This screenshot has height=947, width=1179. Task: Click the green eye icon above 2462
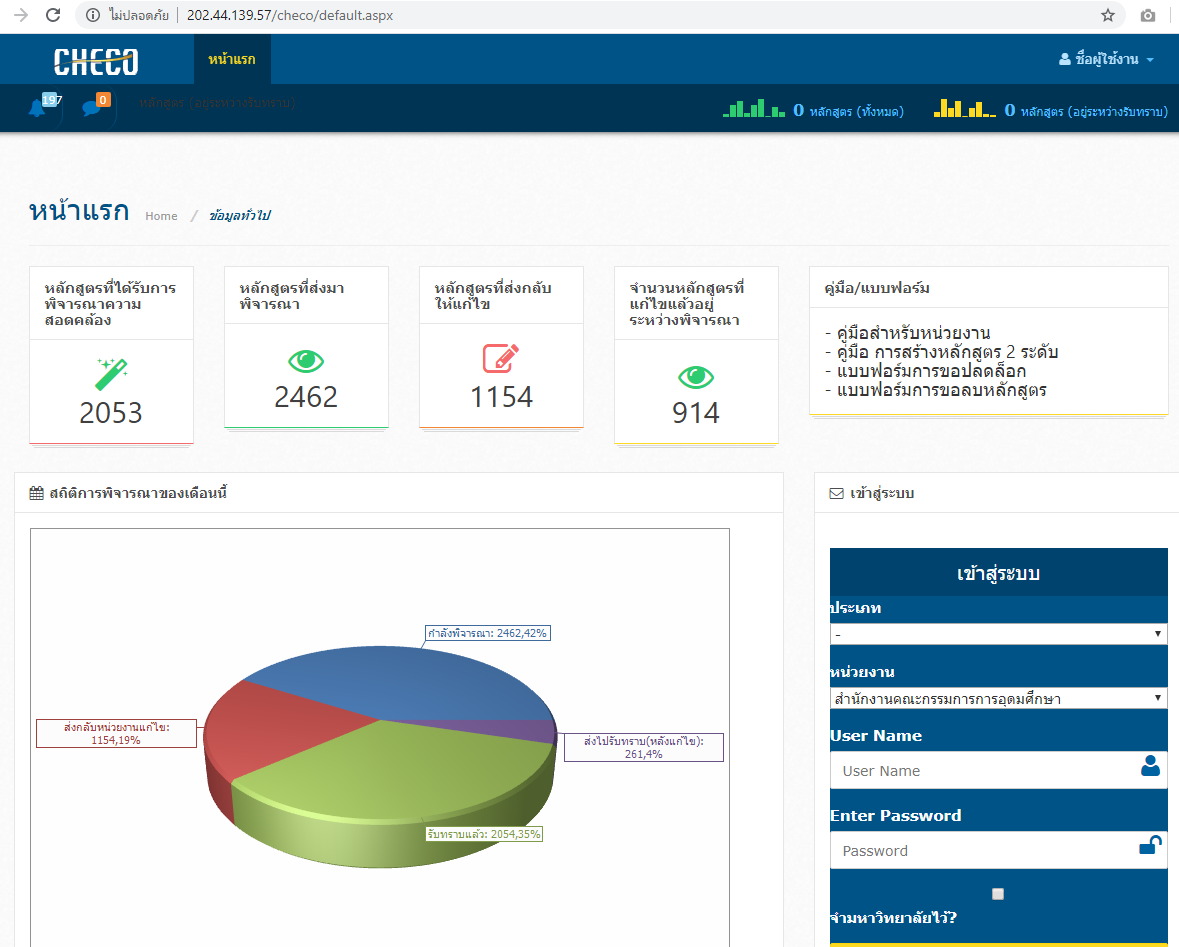(306, 360)
